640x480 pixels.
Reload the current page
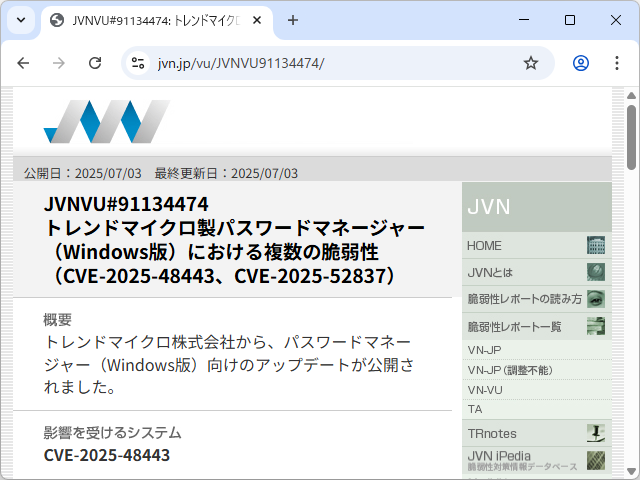click(95, 63)
